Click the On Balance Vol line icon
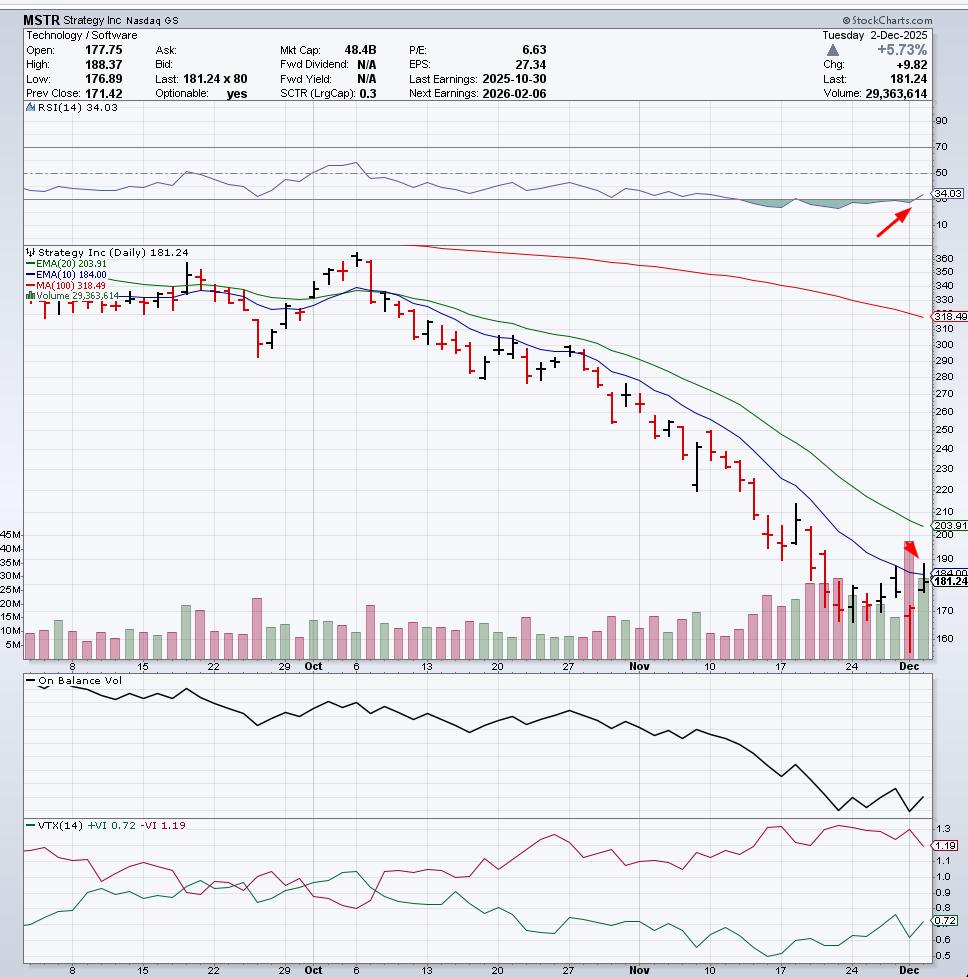The height and width of the screenshot is (977, 968). 31,680
